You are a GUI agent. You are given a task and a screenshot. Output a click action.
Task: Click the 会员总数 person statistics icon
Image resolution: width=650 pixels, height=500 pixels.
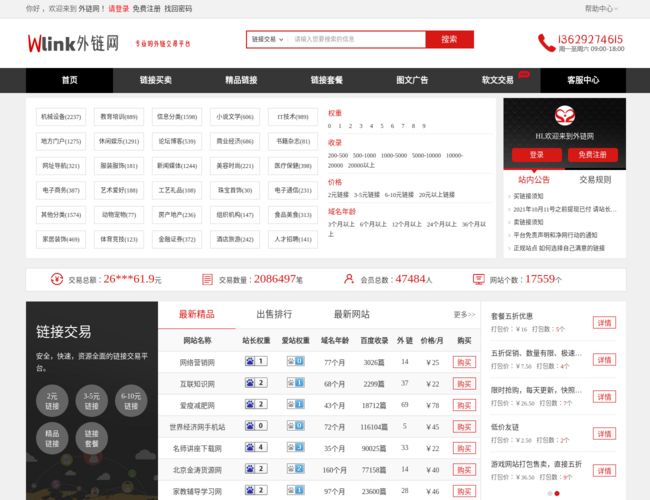coord(345,280)
